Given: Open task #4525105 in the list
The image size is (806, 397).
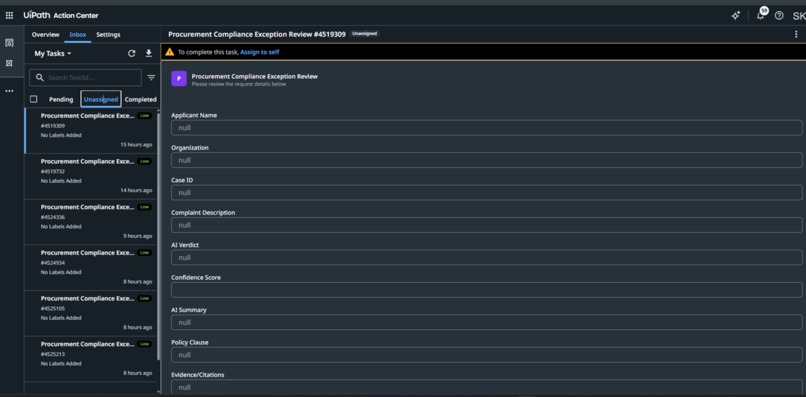Looking at the screenshot, I should (91, 314).
